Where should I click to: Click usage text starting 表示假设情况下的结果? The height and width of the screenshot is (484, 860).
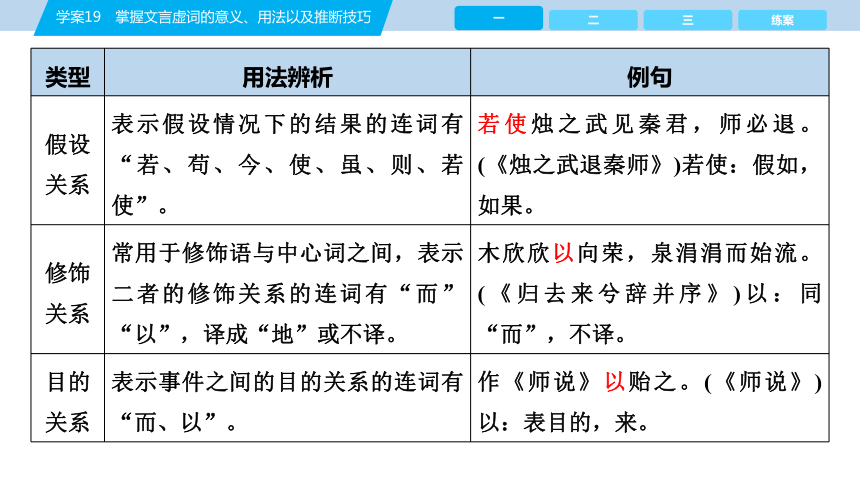click(x=287, y=165)
